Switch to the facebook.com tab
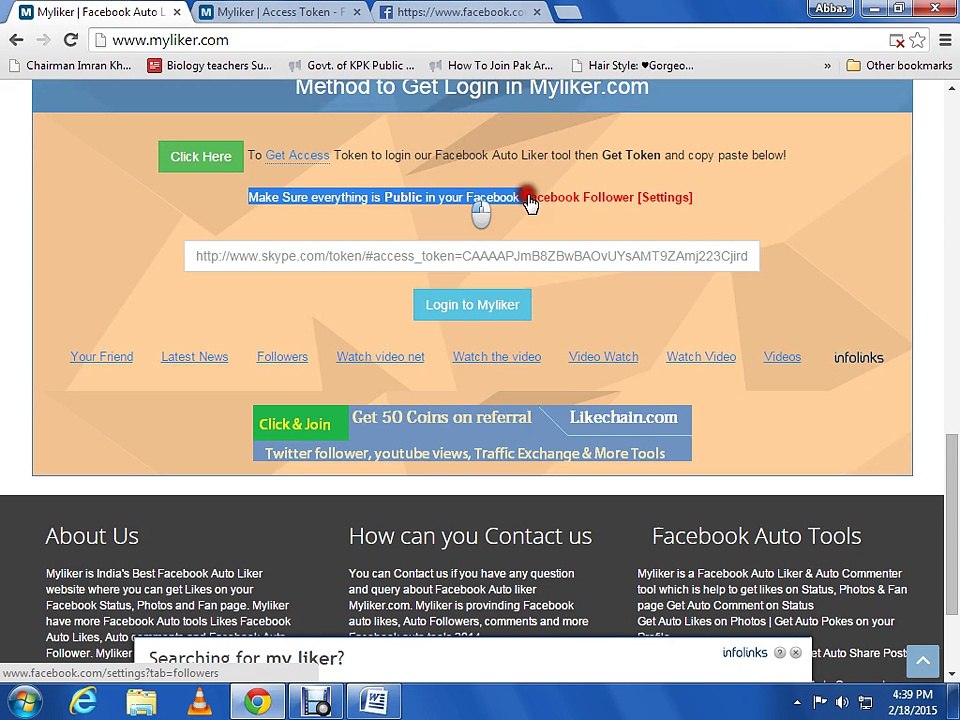960x720 pixels. tap(459, 12)
